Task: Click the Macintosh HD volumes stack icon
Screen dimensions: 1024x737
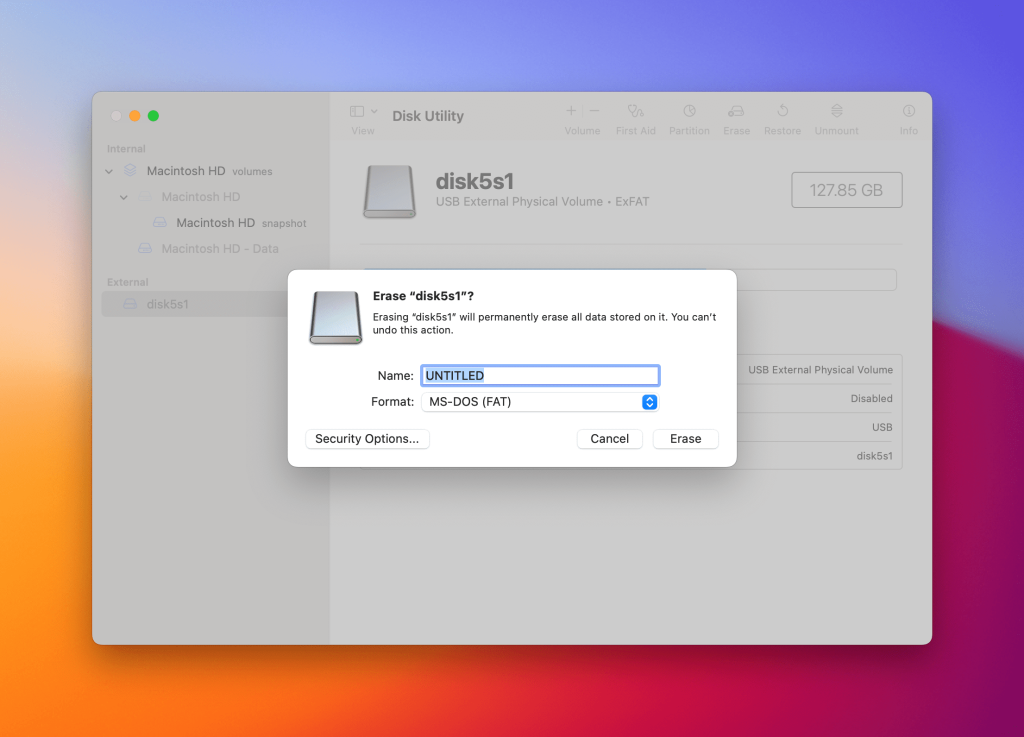Action: tap(130, 170)
